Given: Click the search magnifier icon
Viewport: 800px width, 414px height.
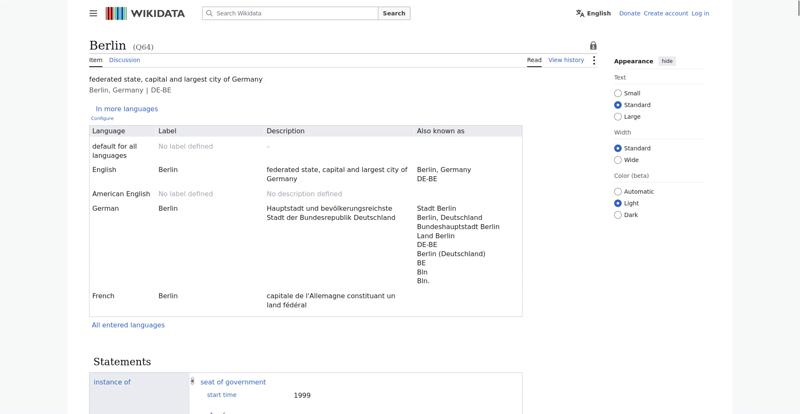Looking at the screenshot, I should tap(209, 13).
